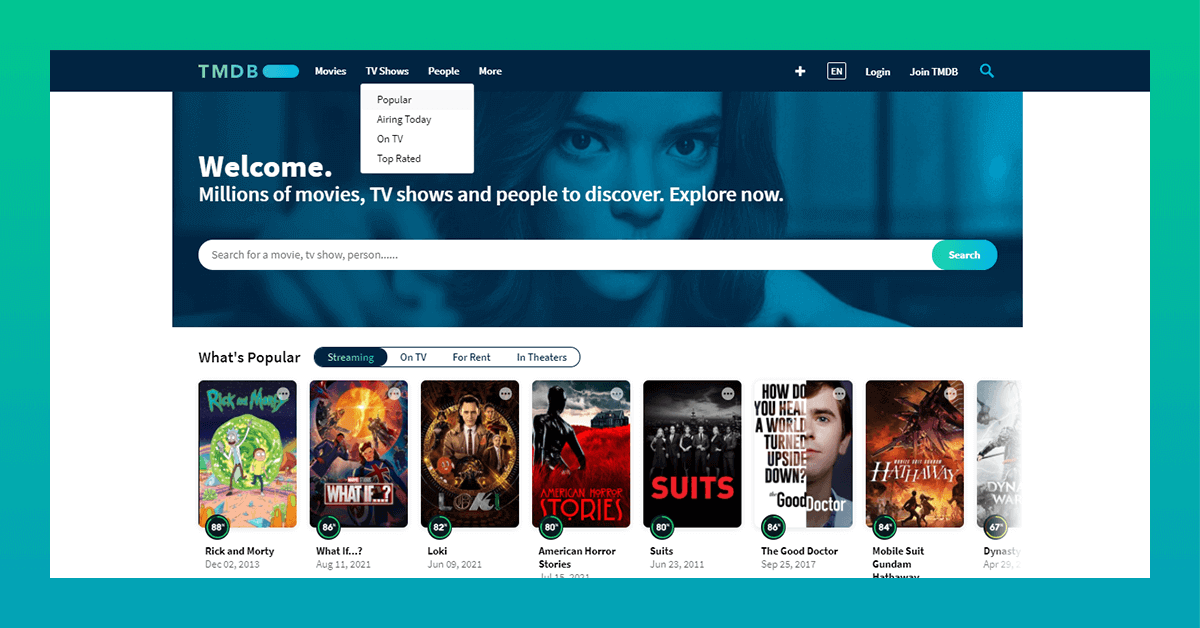Select the In Theaters tab
Screen dimensions: 1200x628
point(542,357)
